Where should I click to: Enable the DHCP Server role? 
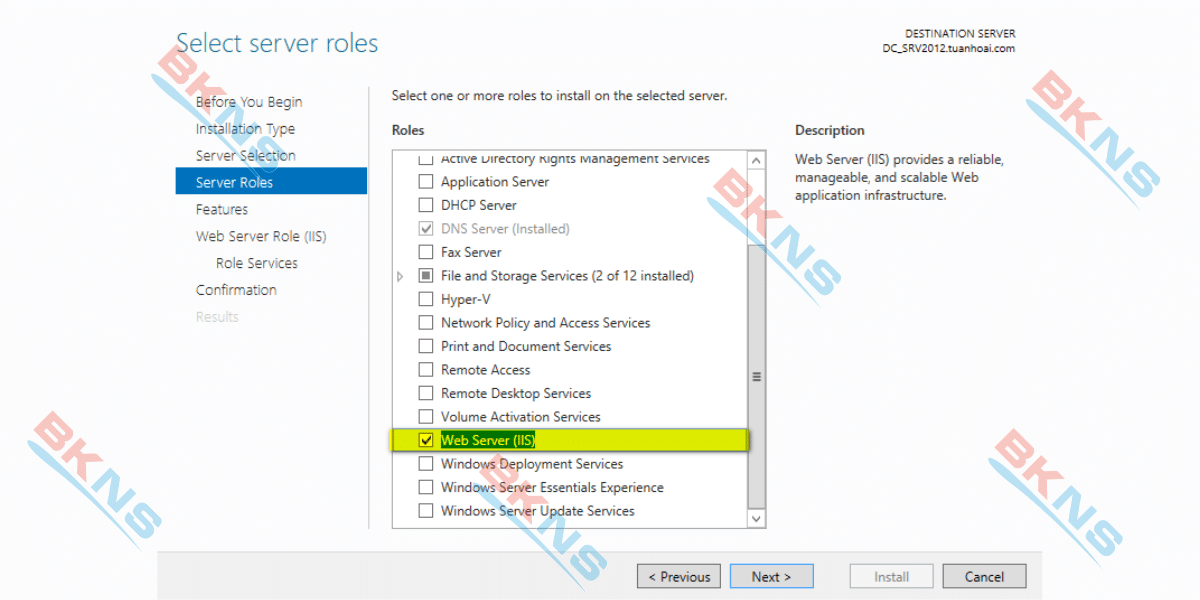426,205
